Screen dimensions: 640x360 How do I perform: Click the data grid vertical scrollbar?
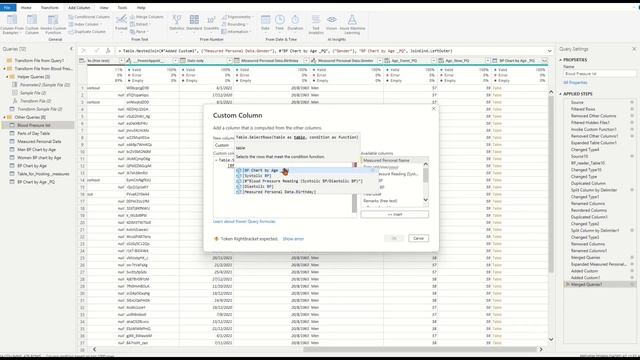551,184
